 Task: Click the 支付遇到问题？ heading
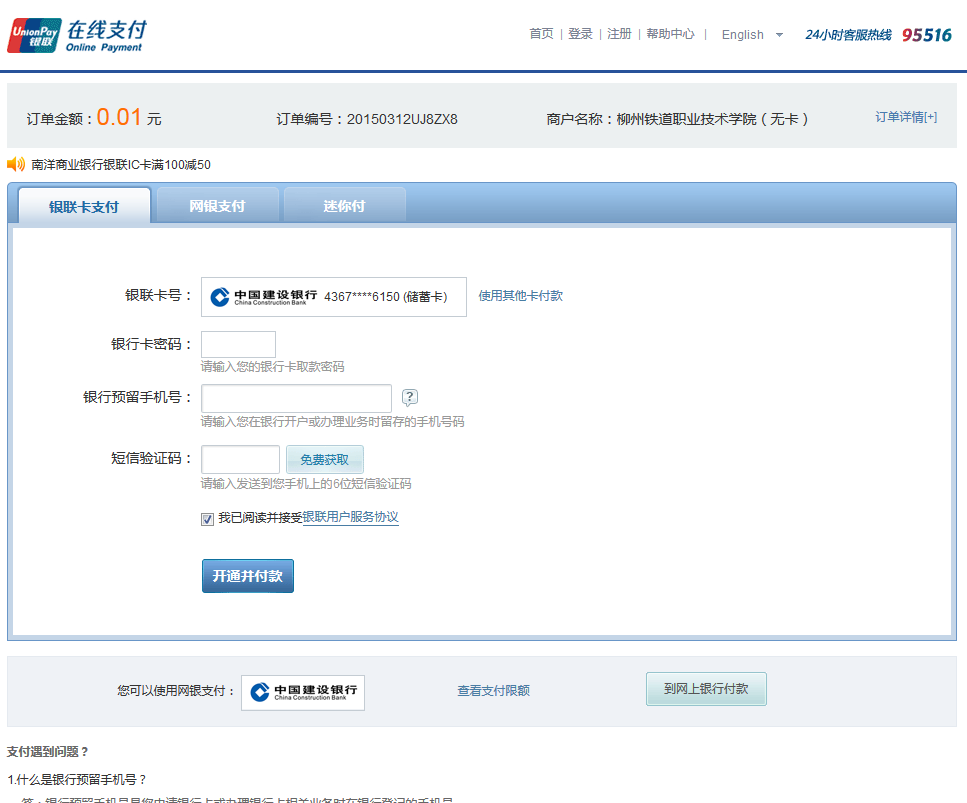pyautogui.click(x=48, y=752)
